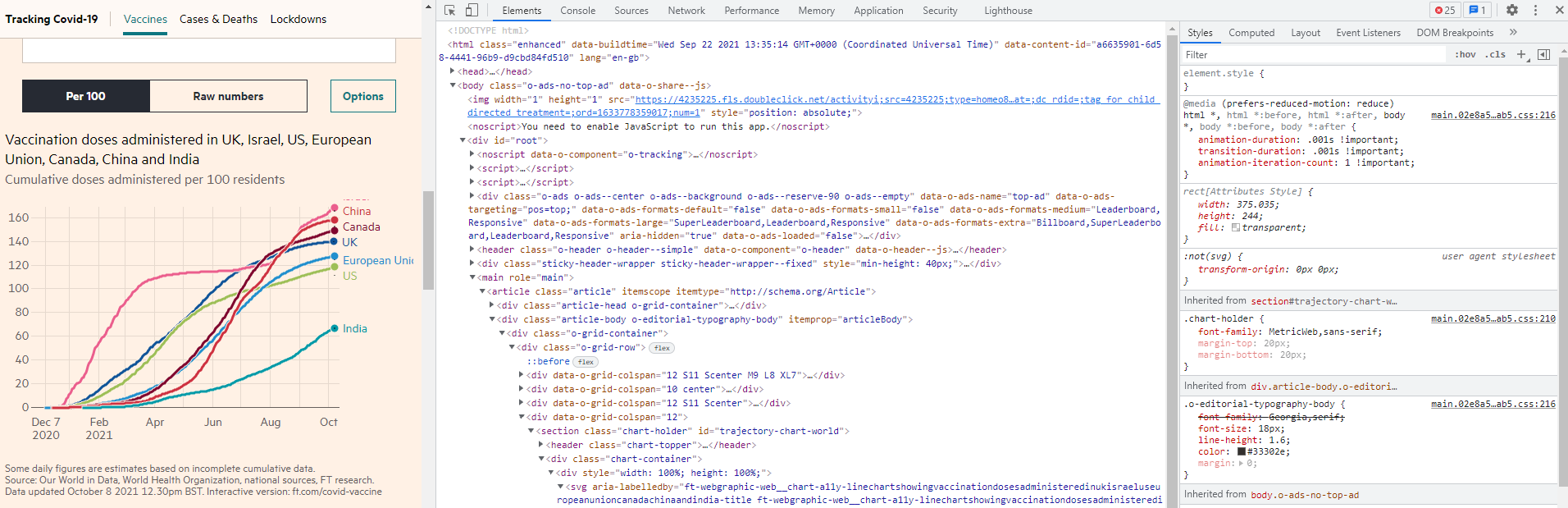The image size is (1568, 508).
Task: Expand the margin shorthand triangle
Action: click(x=1241, y=464)
